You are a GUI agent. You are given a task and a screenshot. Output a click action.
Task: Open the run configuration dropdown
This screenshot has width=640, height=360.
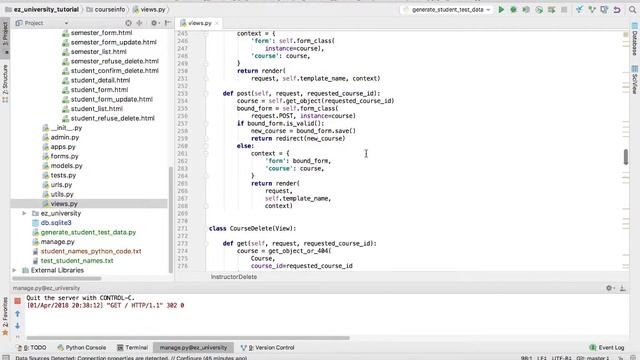[x=447, y=9]
